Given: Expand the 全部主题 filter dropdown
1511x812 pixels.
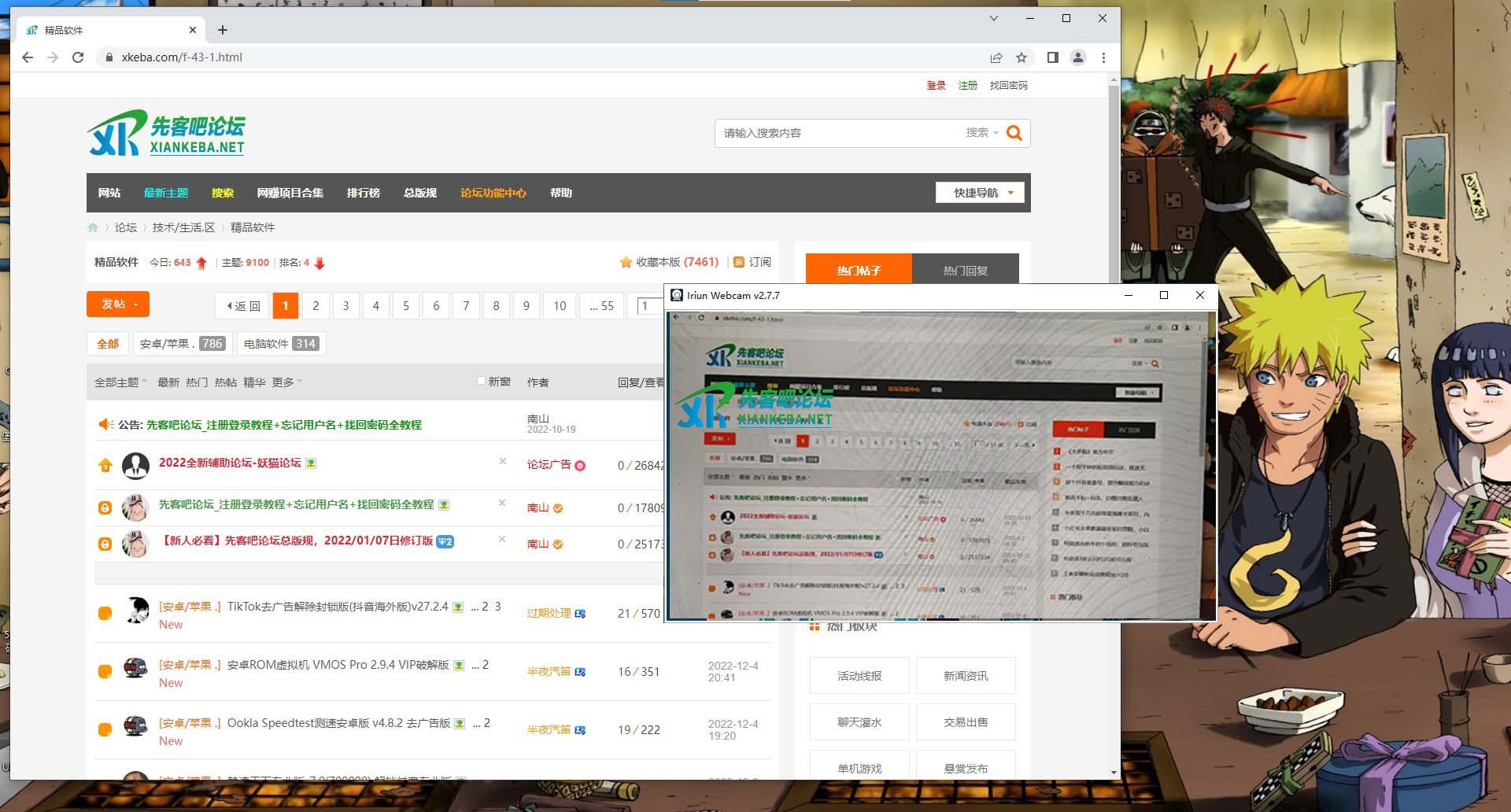Looking at the screenshot, I should pyautogui.click(x=120, y=382).
